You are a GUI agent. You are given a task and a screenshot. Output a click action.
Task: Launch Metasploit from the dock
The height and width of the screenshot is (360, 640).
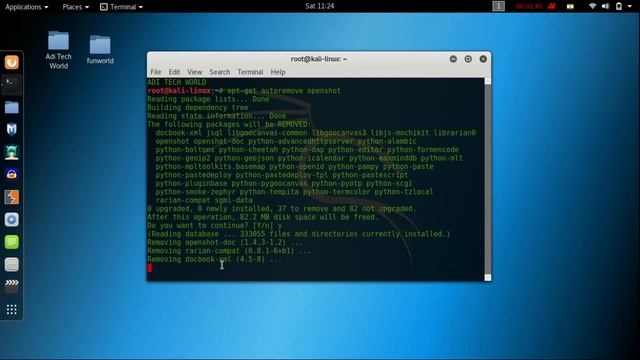[11, 129]
